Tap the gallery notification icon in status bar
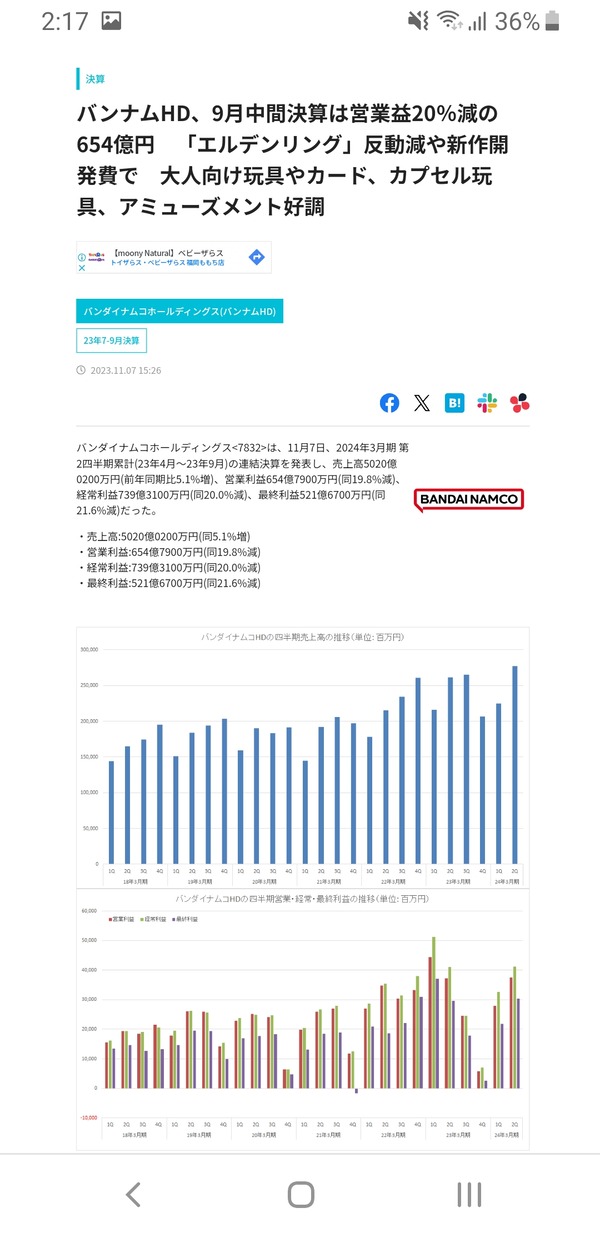 coord(111,21)
